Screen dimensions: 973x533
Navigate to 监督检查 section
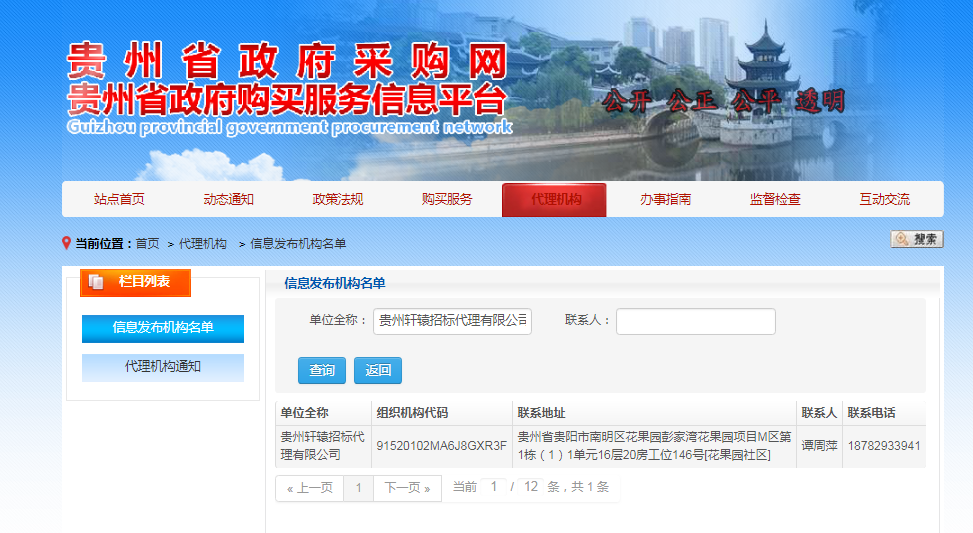pyautogui.click(x=775, y=199)
